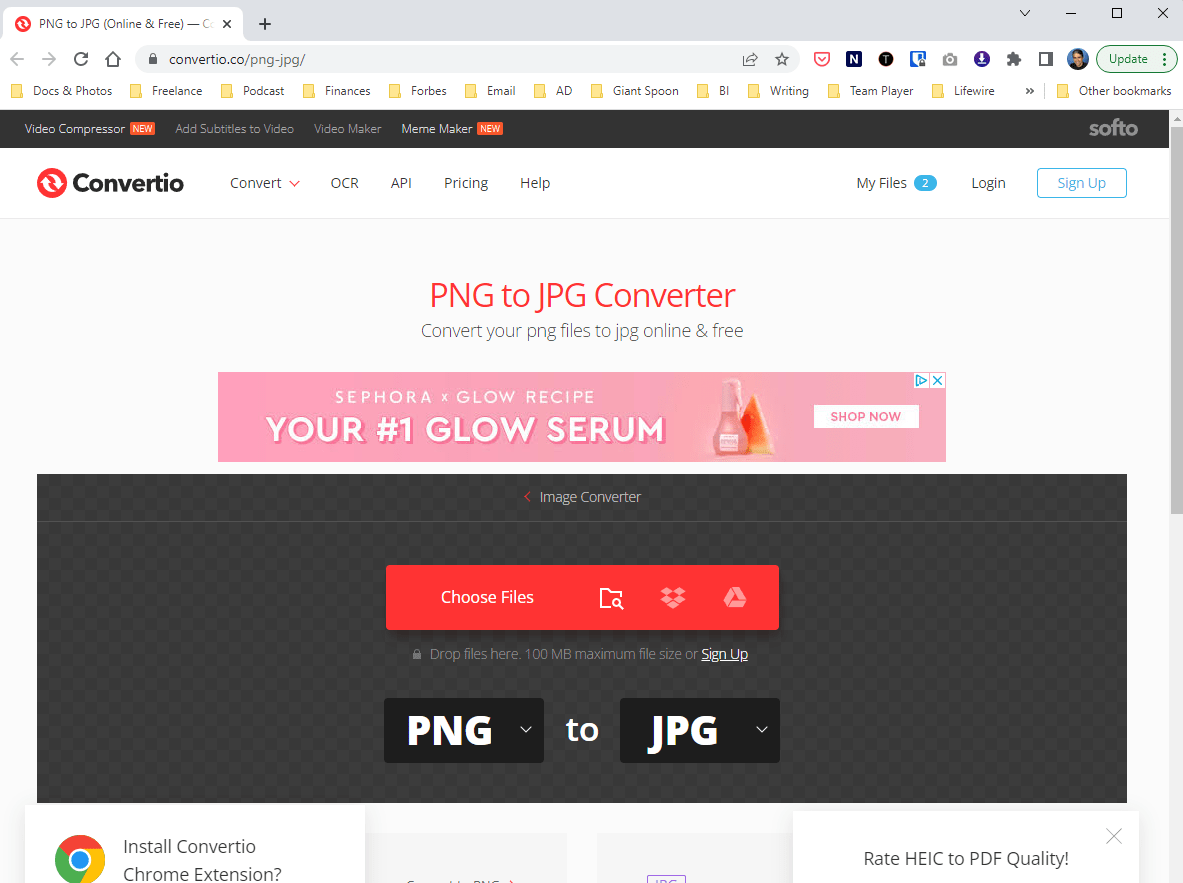Click the Chrome icon in install prompt
Viewport: 1183px width, 883px height.
tap(80, 860)
